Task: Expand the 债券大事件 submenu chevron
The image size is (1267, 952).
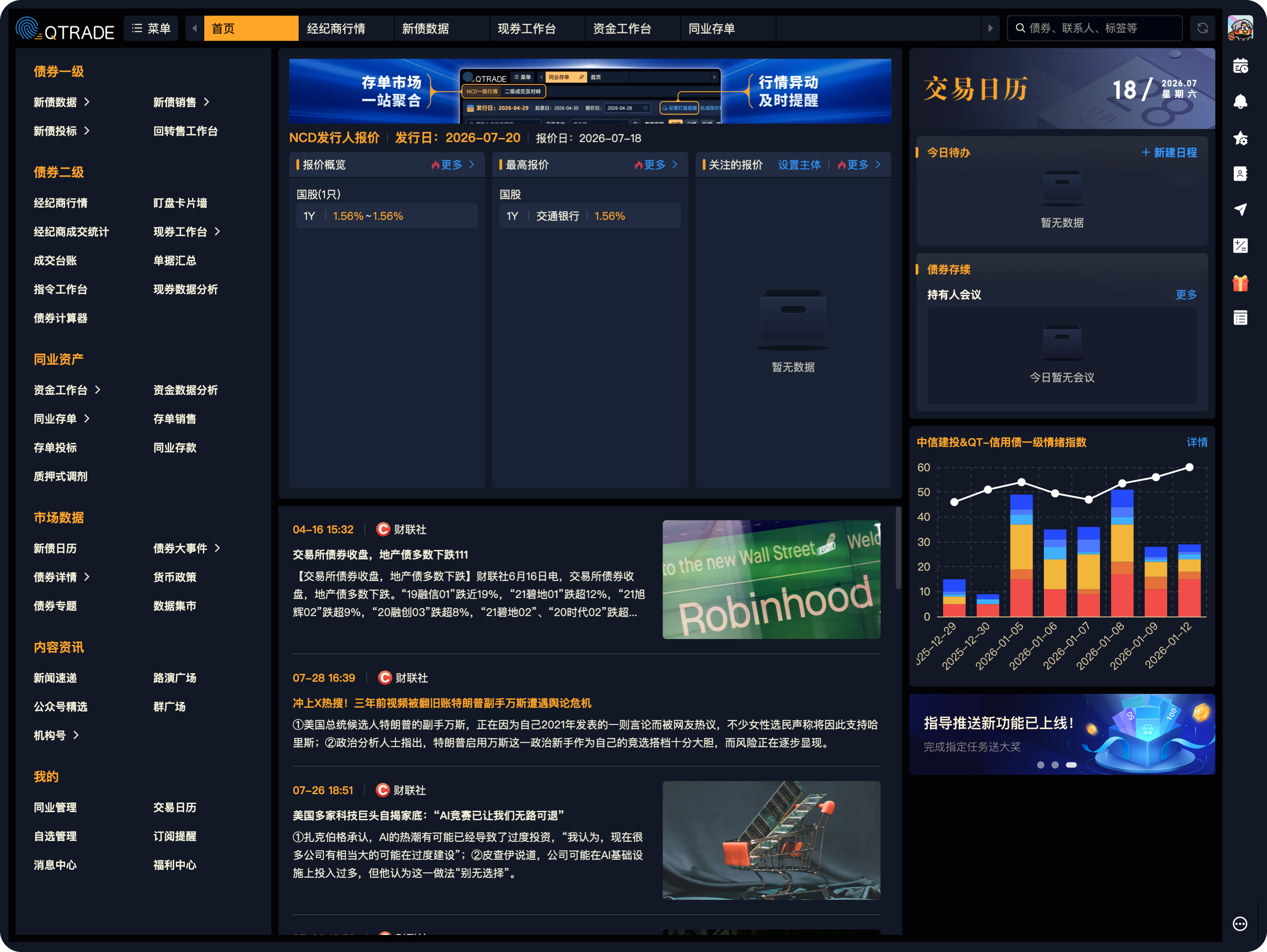Action: [x=217, y=548]
